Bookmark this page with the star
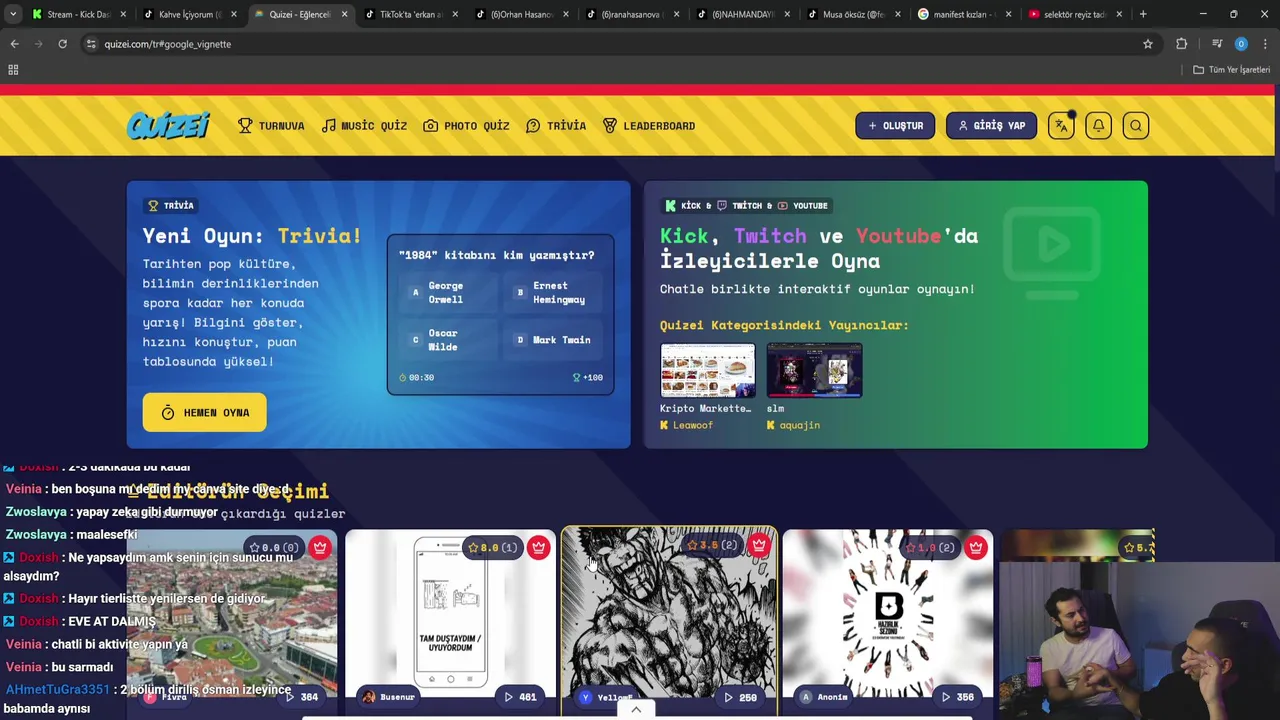Viewport: 1280px width, 720px height. tap(1148, 44)
